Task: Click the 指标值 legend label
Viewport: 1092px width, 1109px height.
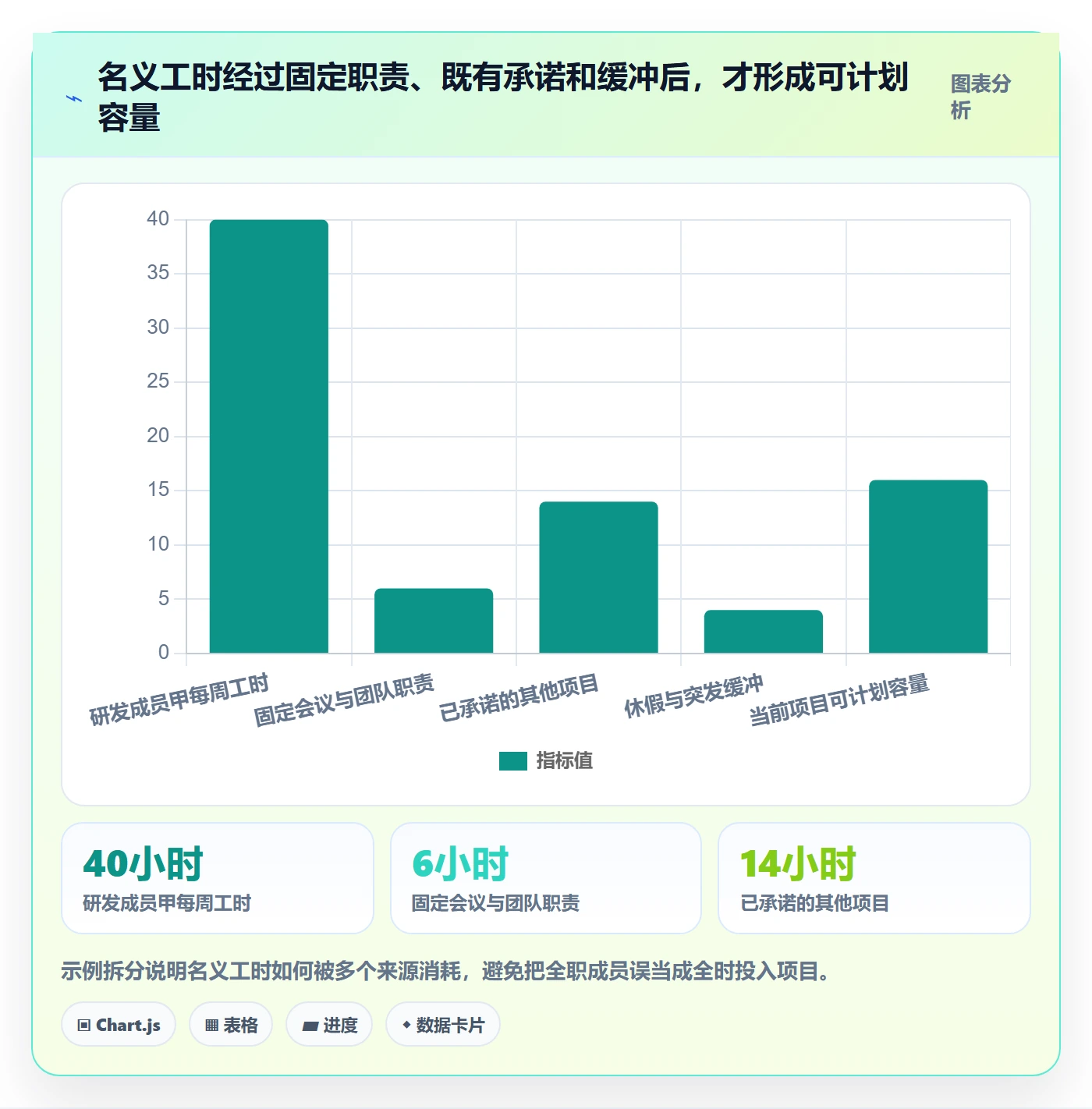Action: click(565, 761)
